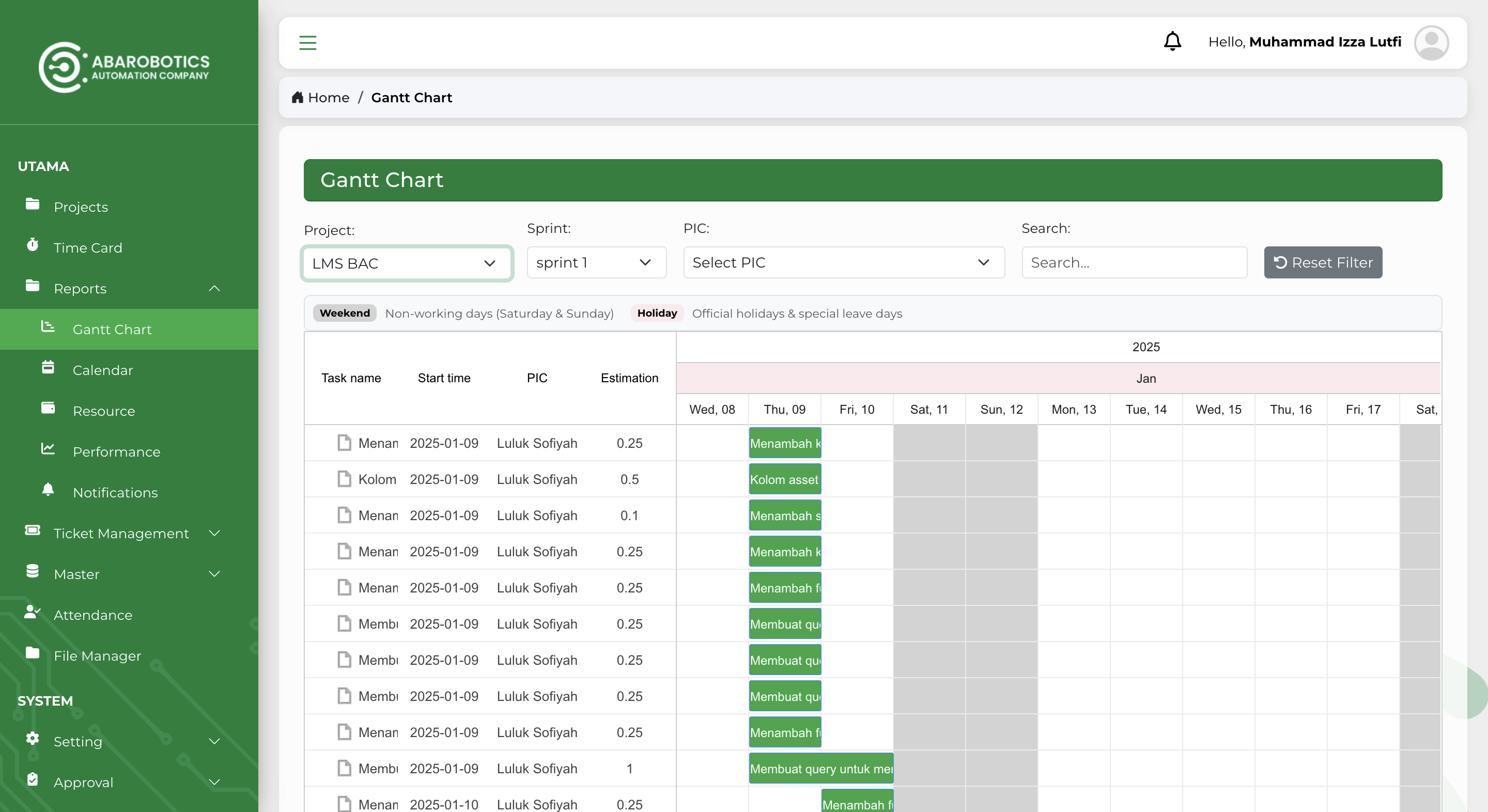Click the Abarobotics logo
This screenshot has width=1488, height=812.
[123, 67]
